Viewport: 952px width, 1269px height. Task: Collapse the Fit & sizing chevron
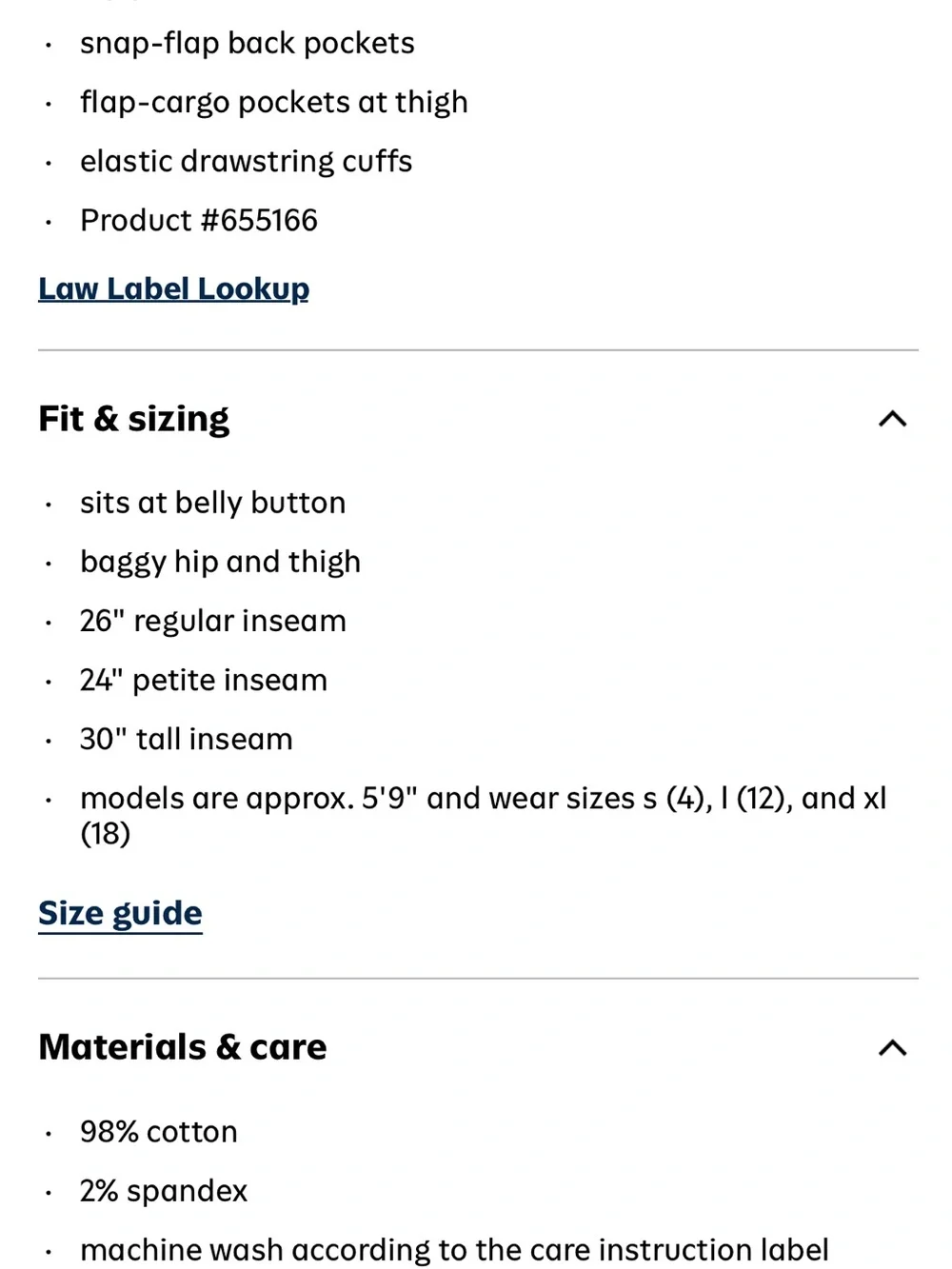(892, 419)
